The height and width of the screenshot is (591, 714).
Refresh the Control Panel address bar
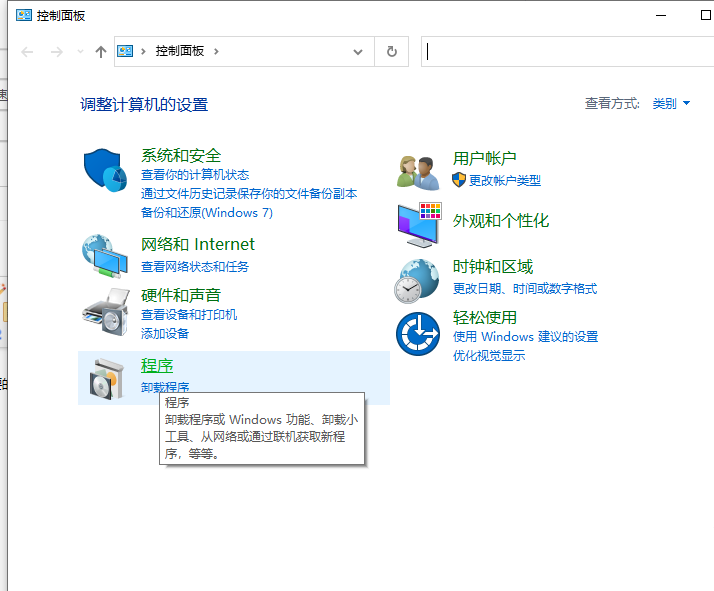tap(391, 52)
